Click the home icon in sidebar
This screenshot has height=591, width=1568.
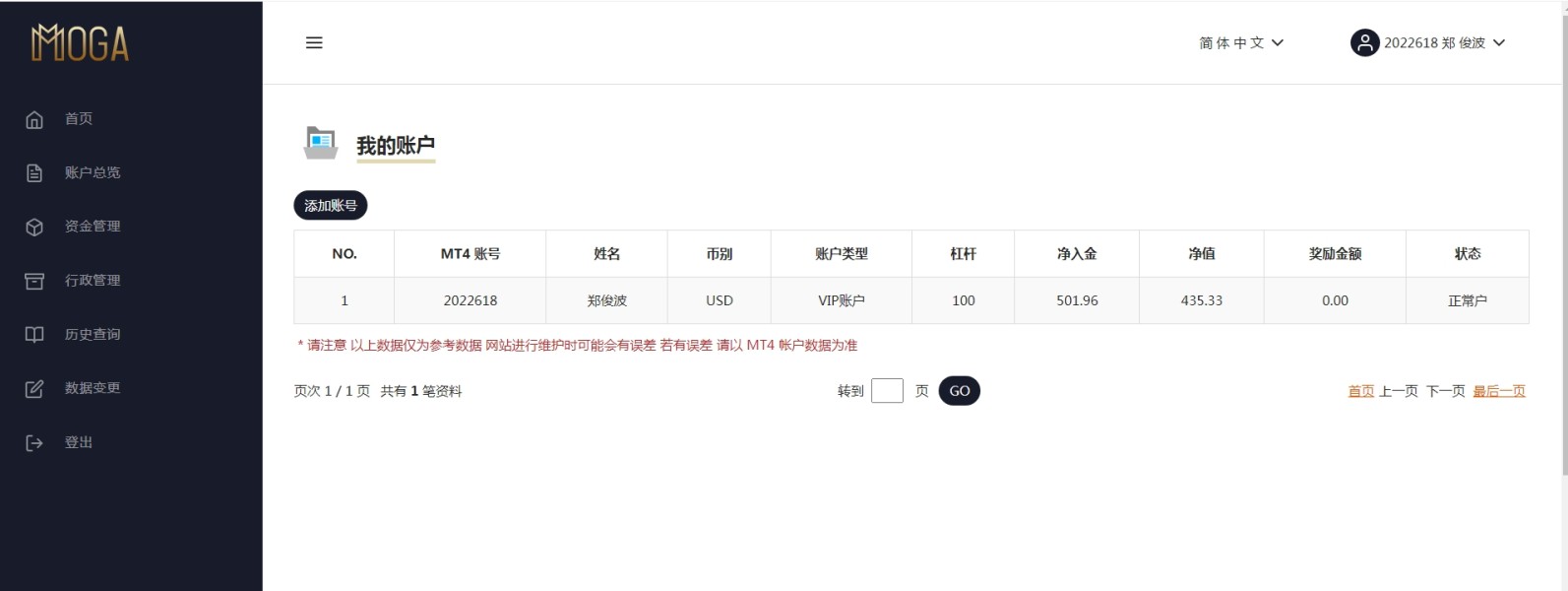[34, 119]
